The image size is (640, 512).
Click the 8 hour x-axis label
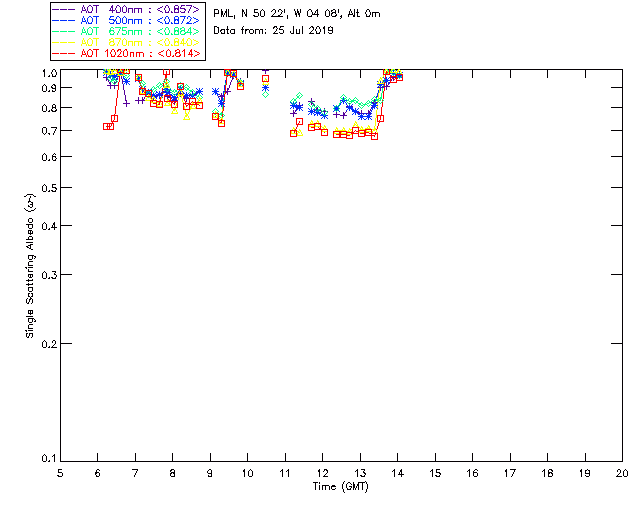click(x=173, y=473)
